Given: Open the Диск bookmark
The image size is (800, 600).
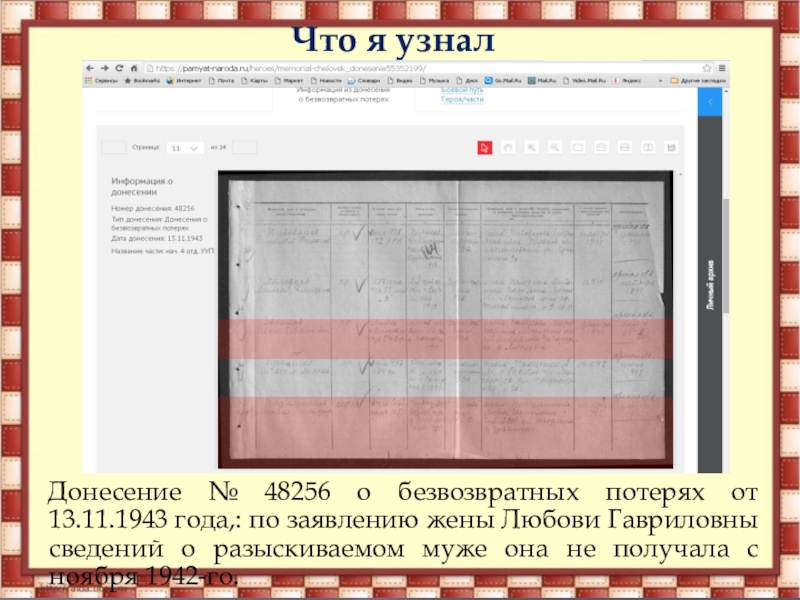Looking at the screenshot, I should click(x=467, y=81).
